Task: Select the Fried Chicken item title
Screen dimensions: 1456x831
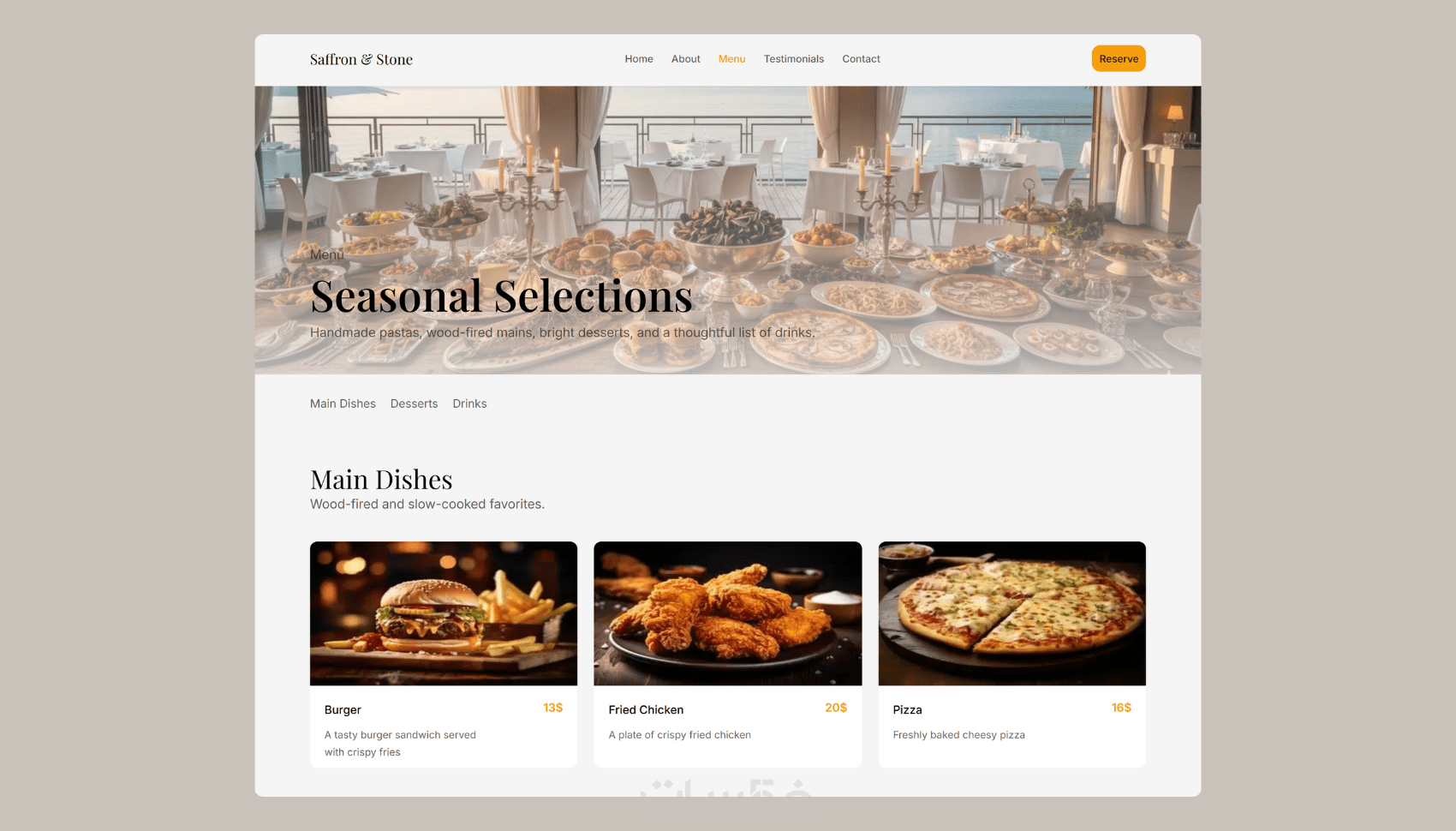Action: click(646, 710)
